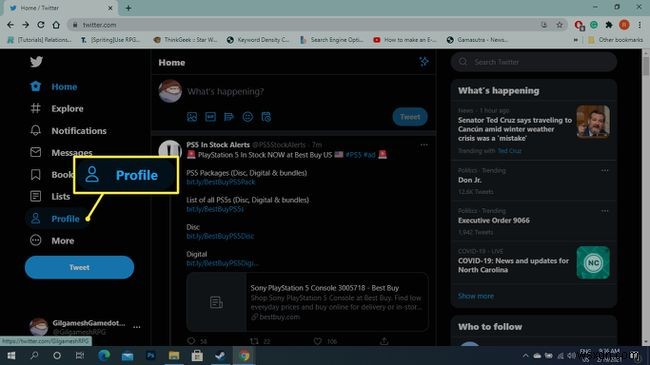Open the Other bookmarks folder

click(615, 40)
